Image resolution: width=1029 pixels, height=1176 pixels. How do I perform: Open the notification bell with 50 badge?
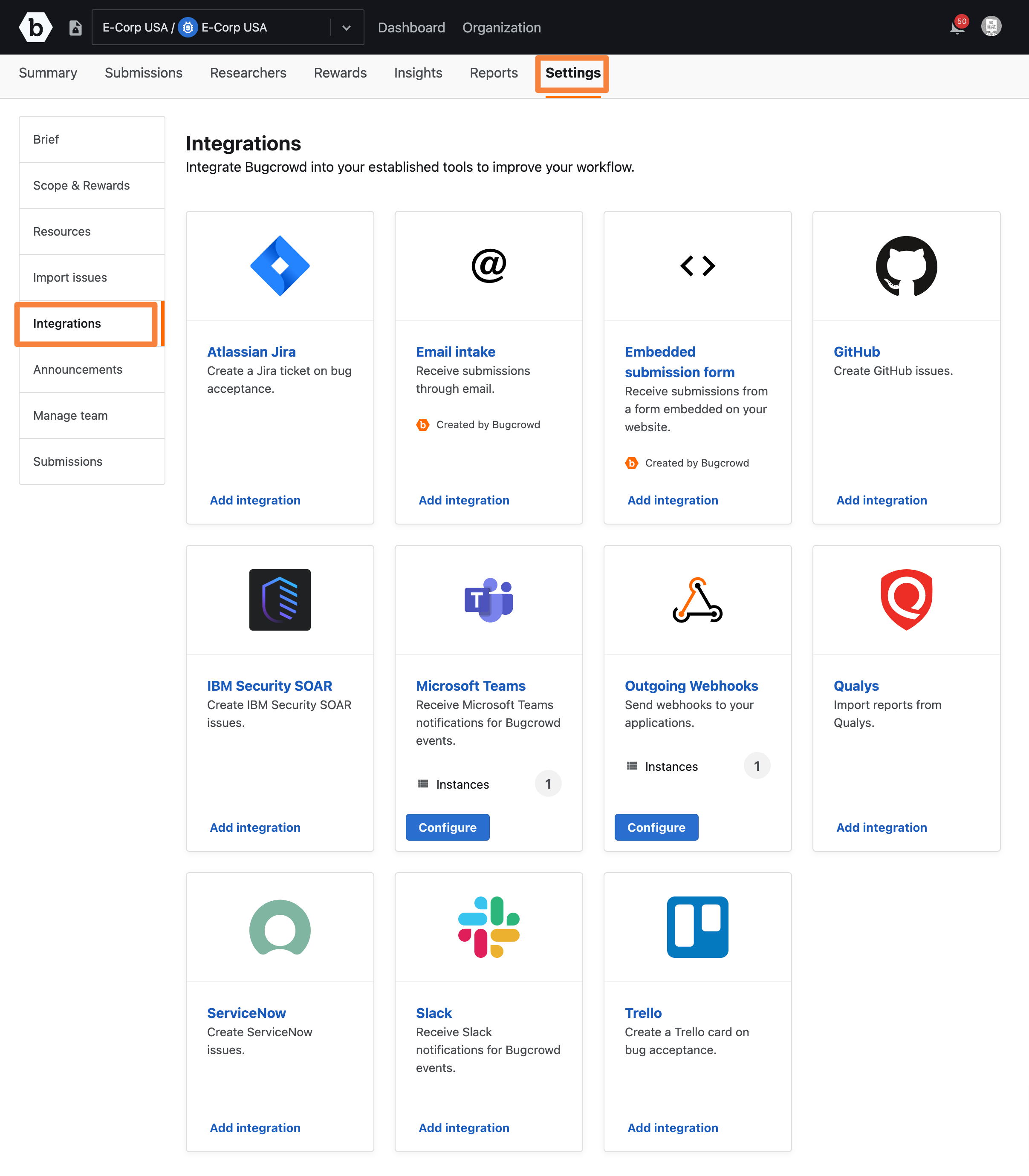click(x=957, y=27)
